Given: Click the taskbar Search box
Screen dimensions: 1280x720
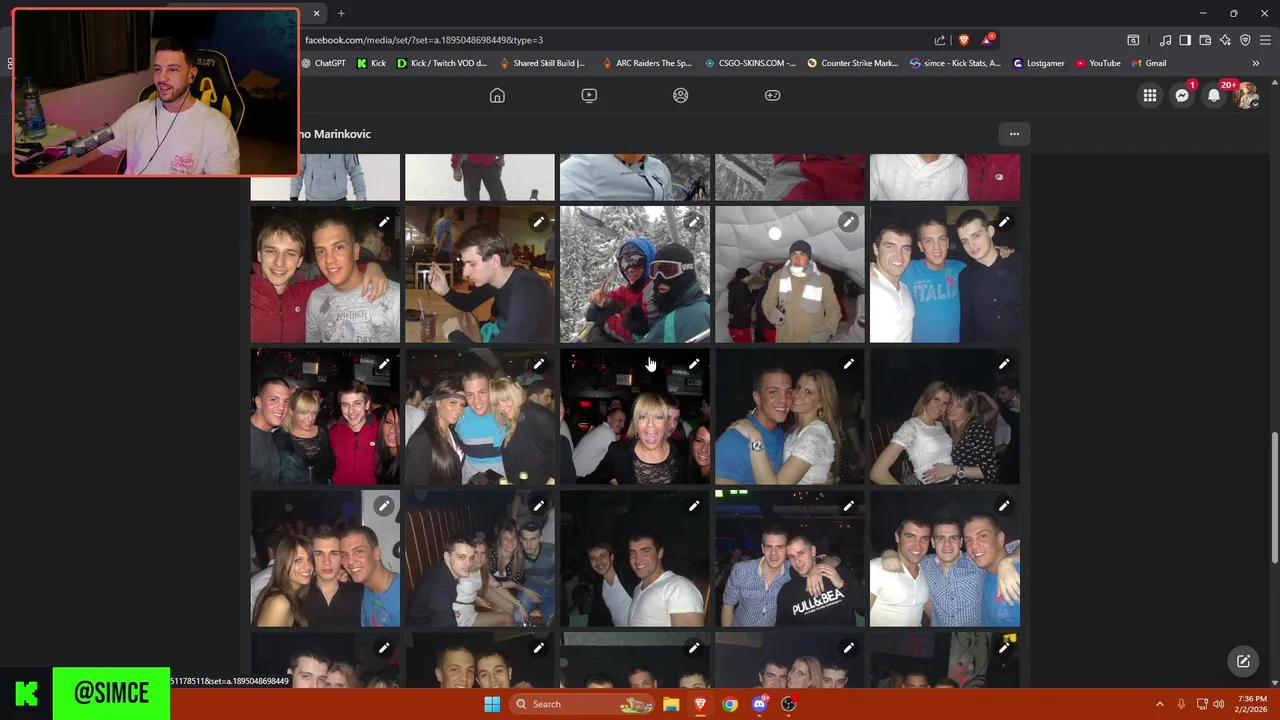Looking at the screenshot, I should tap(584, 704).
